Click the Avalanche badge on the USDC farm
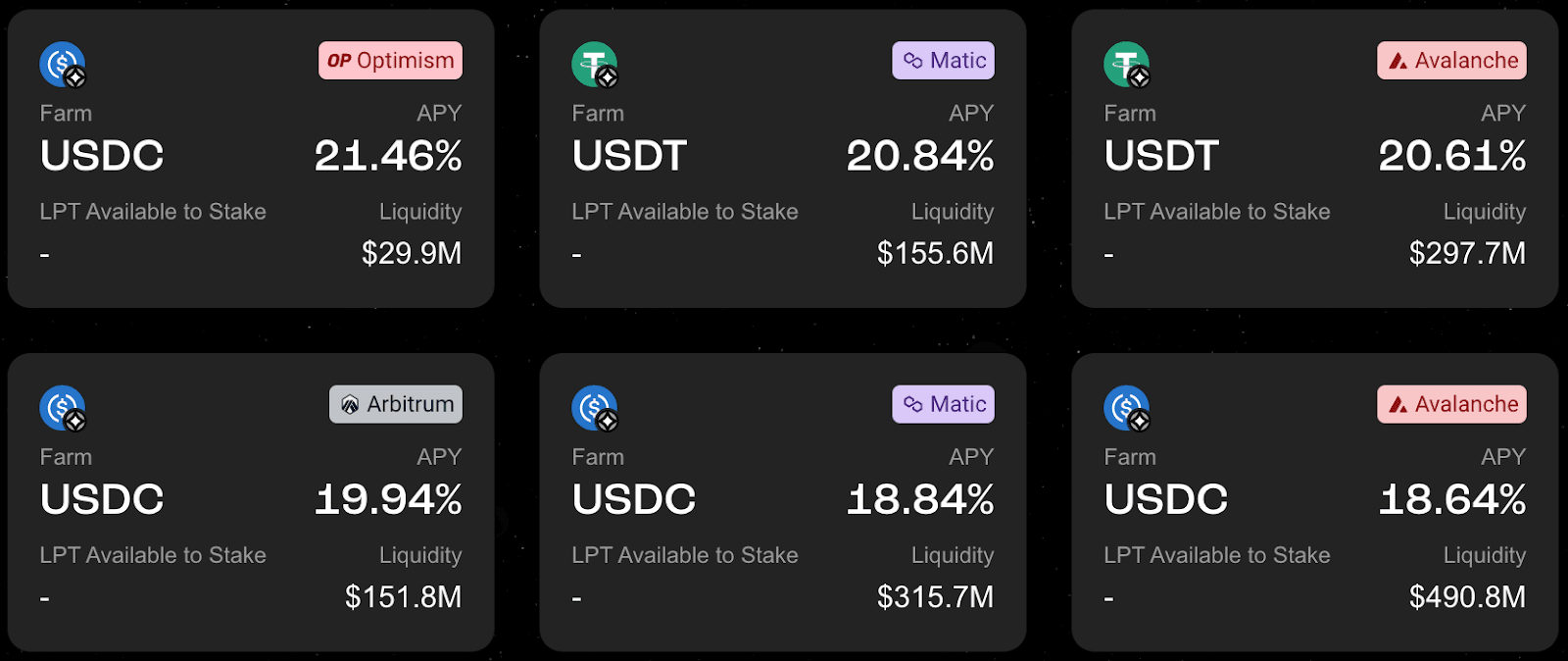The height and width of the screenshot is (661, 1568). (x=1451, y=404)
